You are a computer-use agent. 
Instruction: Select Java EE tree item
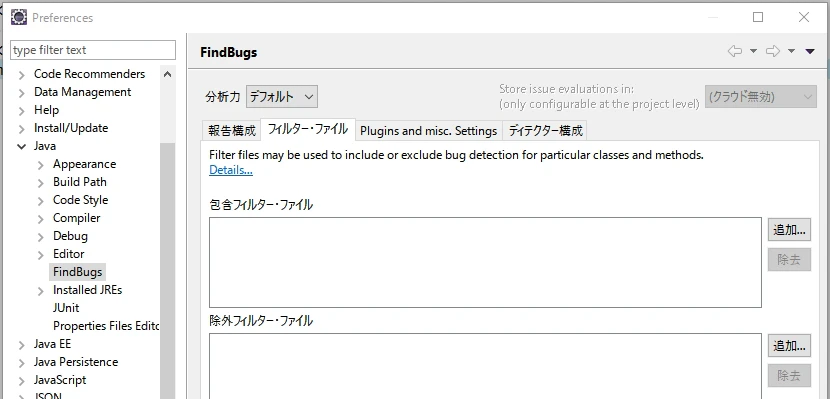click(x=52, y=344)
